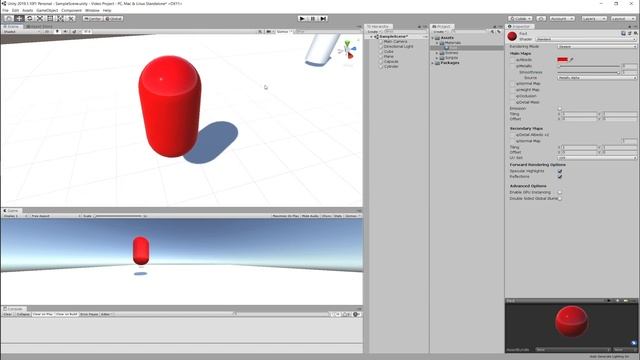Screen dimensions: 640x360
Task: Click the Albedo red color swatch
Action: tap(562, 60)
